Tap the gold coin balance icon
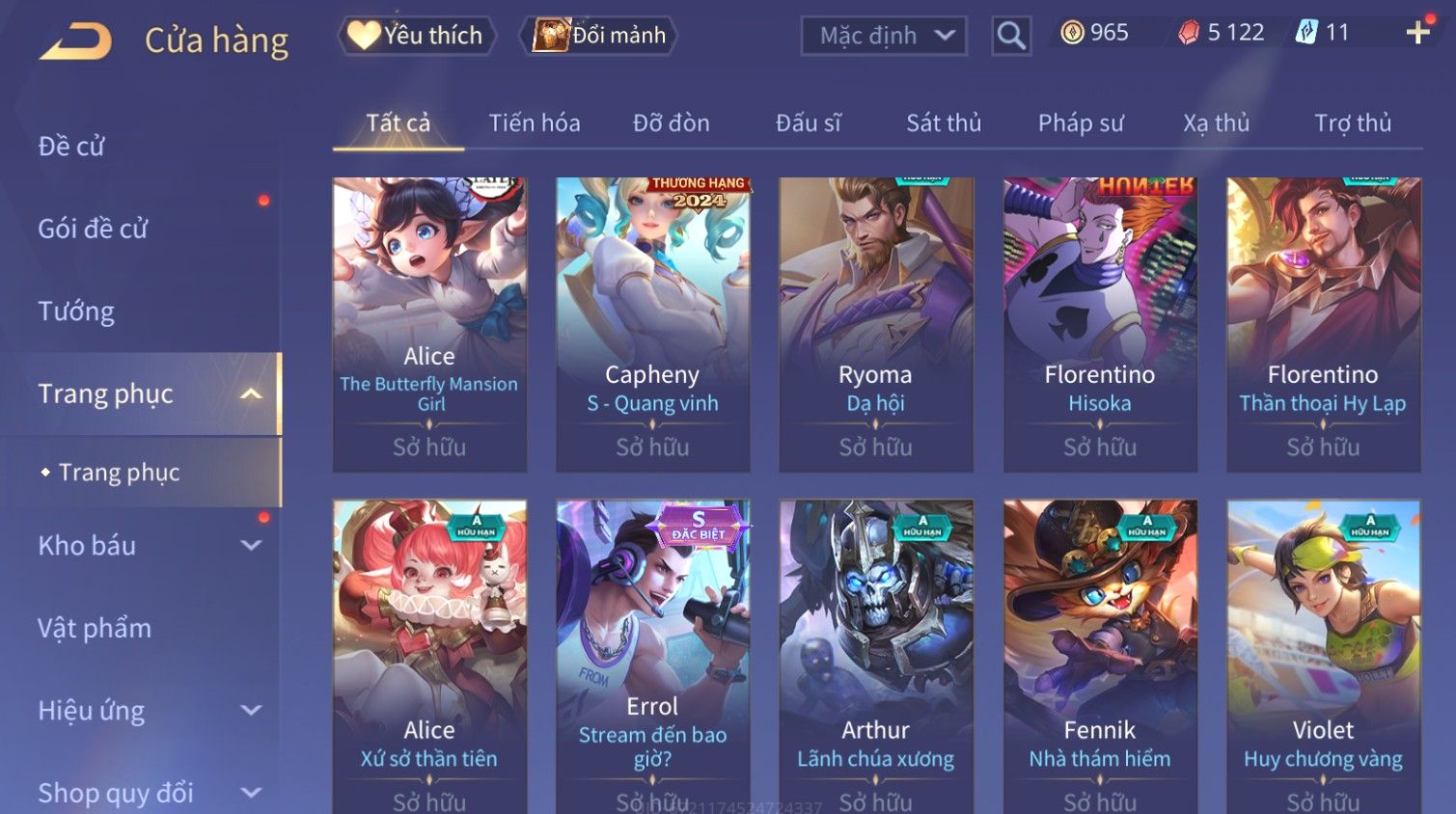 click(x=1072, y=33)
